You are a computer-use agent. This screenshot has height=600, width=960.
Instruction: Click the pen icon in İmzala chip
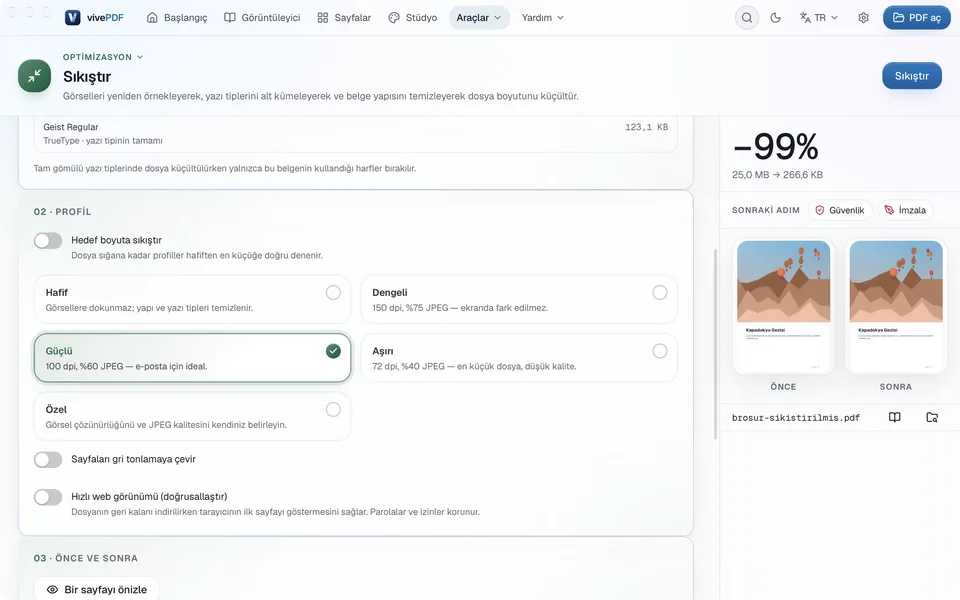(x=890, y=210)
